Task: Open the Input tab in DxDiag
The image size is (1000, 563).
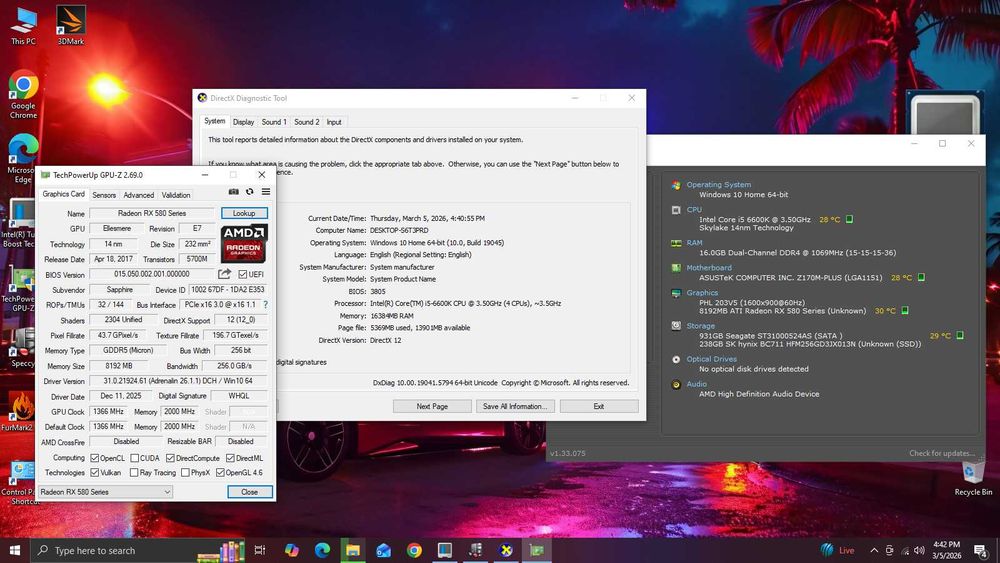Action: tap(334, 122)
